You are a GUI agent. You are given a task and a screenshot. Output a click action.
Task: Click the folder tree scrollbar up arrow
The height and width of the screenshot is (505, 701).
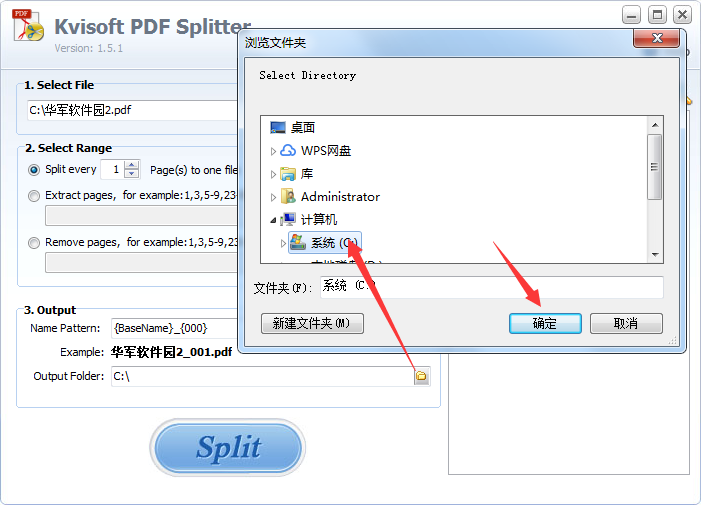(x=655, y=125)
